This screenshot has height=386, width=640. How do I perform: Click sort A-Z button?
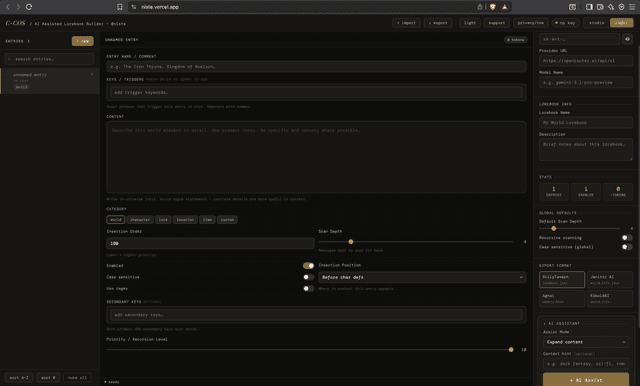[x=19, y=377]
